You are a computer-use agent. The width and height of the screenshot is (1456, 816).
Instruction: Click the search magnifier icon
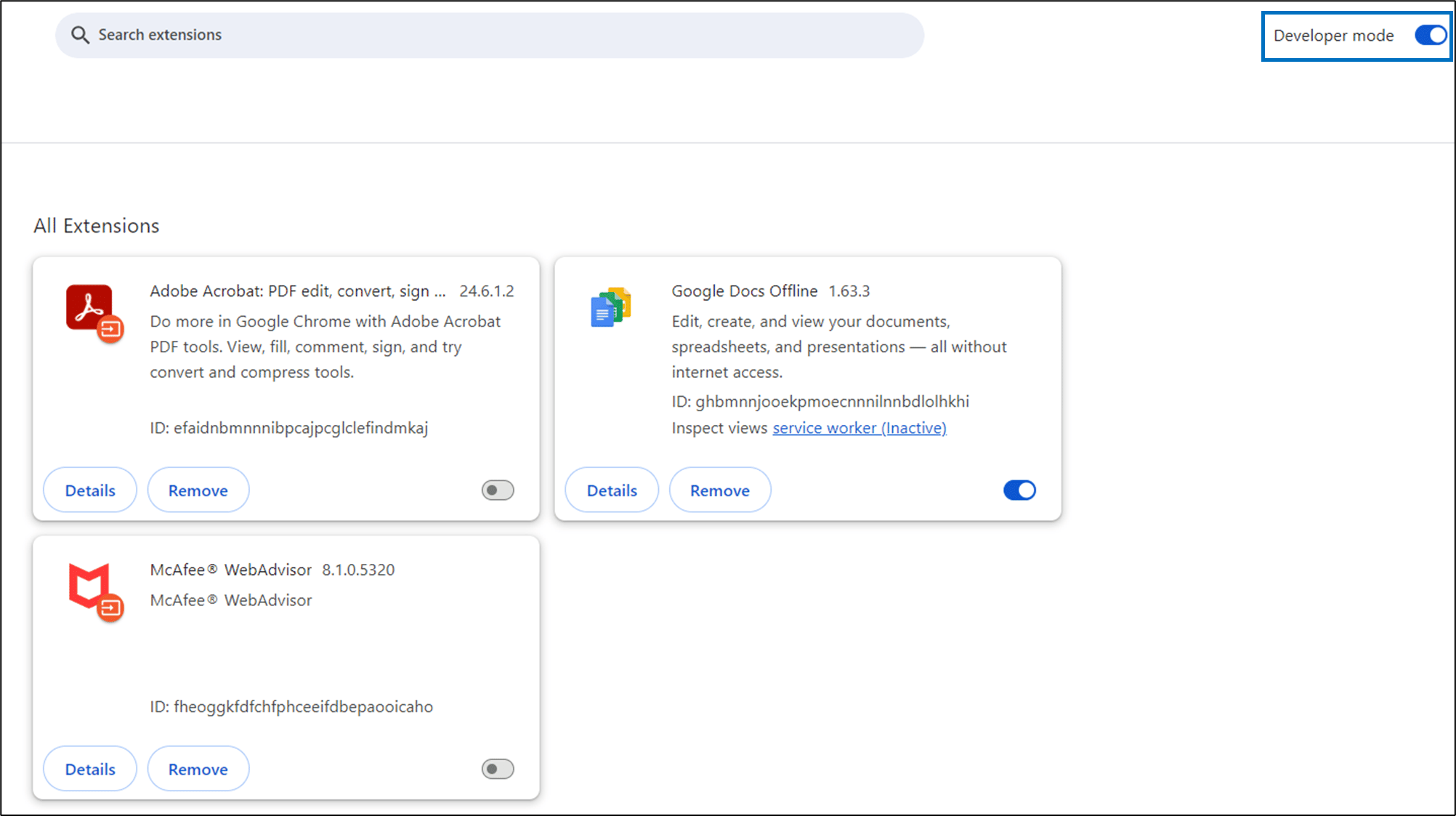click(x=80, y=35)
